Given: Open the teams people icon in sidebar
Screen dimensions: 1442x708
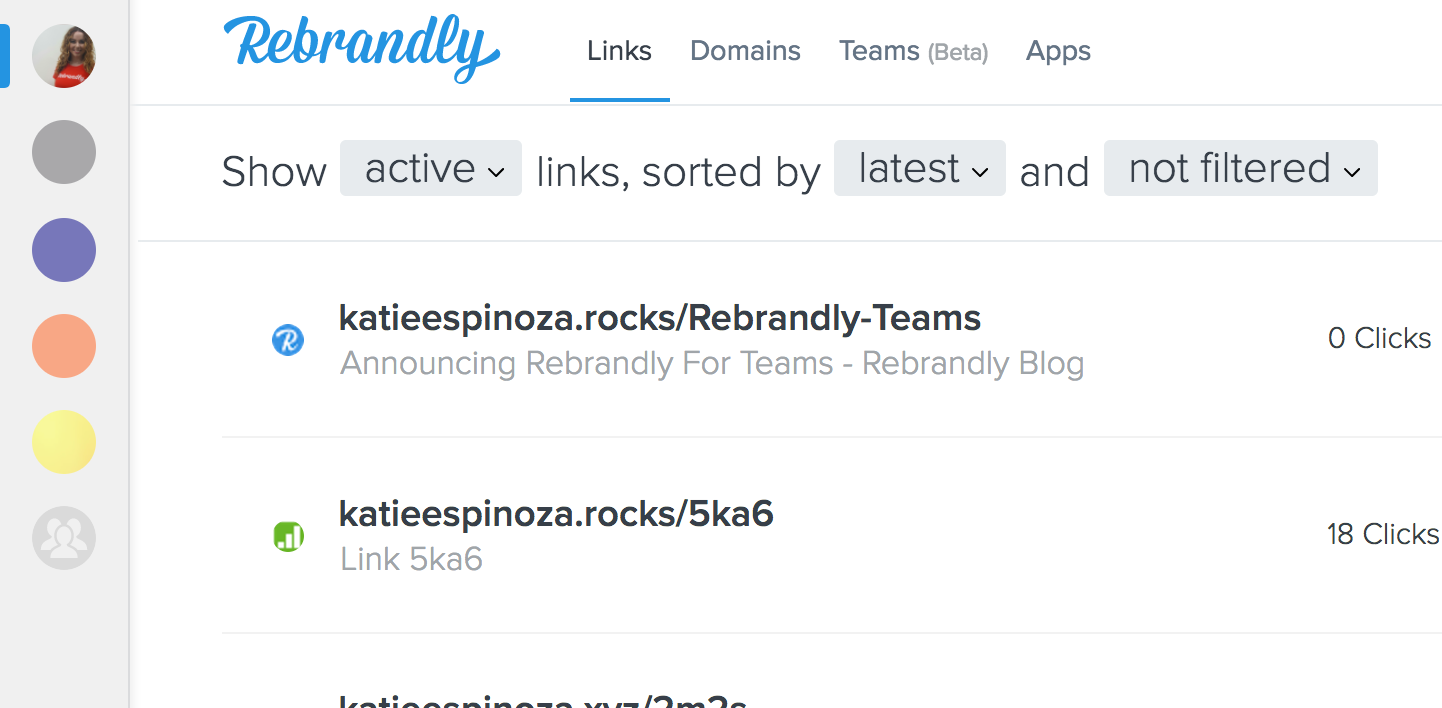Looking at the screenshot, I should [x=64, y=538].
